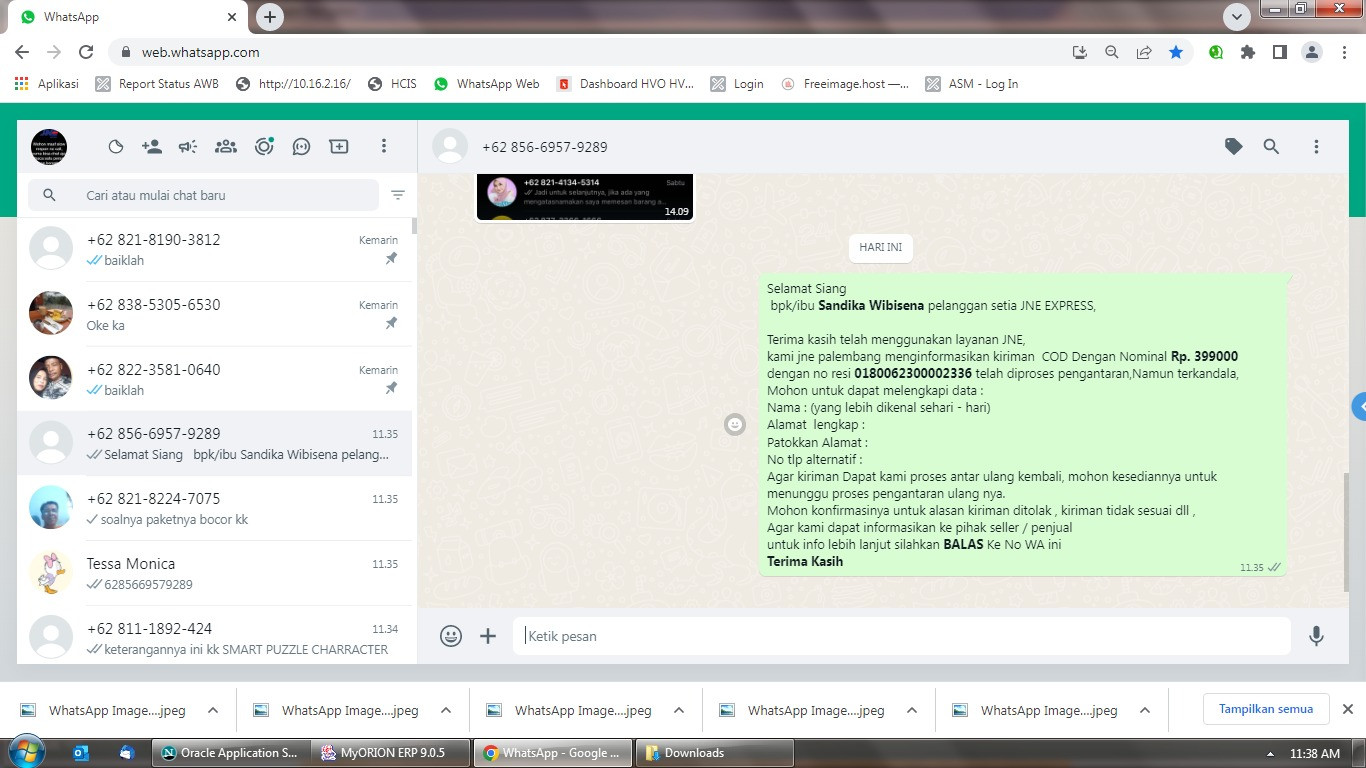Expand options for first WhatsApp Image download
Image resolution: width=1366 pixels, height=768 pixels.
pyautogui.click(x=213, y=710)
